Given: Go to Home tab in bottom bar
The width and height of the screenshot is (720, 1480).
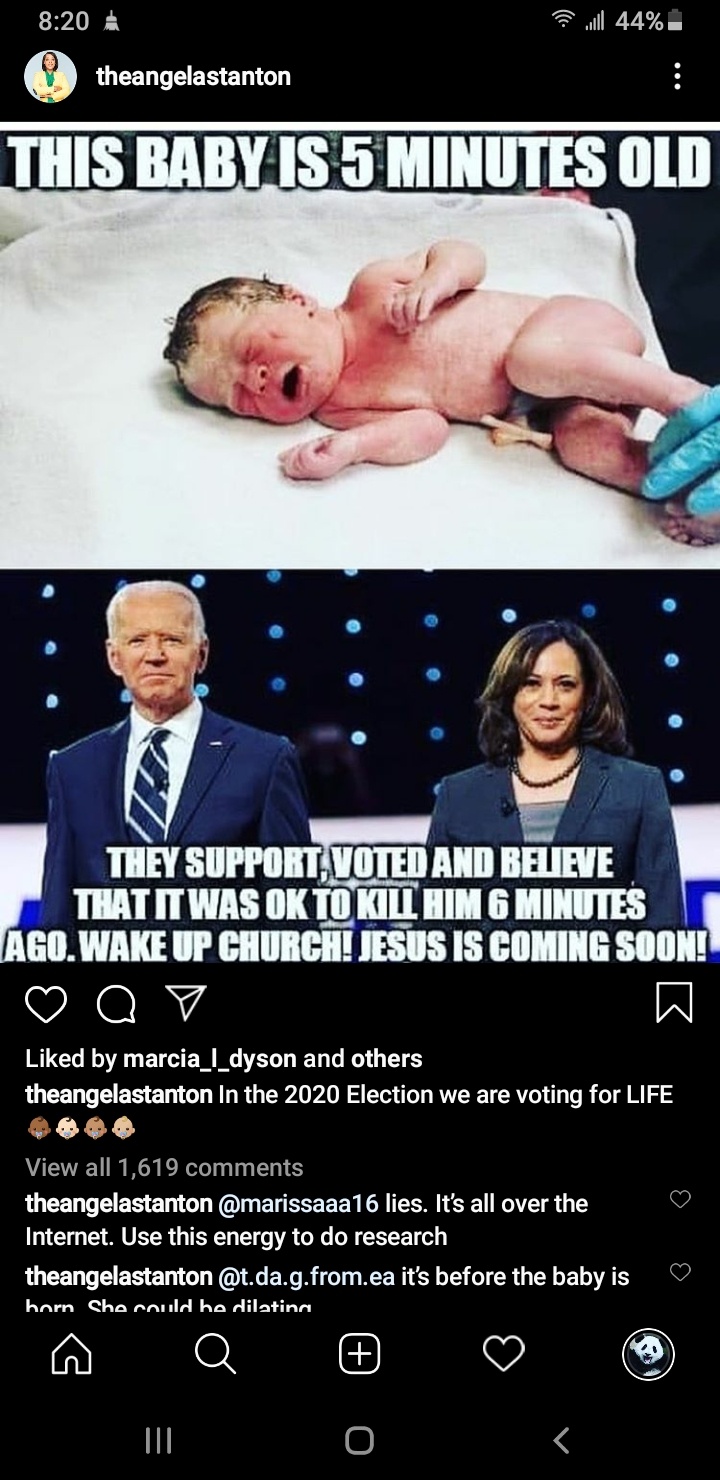Looking at the screenshot, I should click(70, 1355).
